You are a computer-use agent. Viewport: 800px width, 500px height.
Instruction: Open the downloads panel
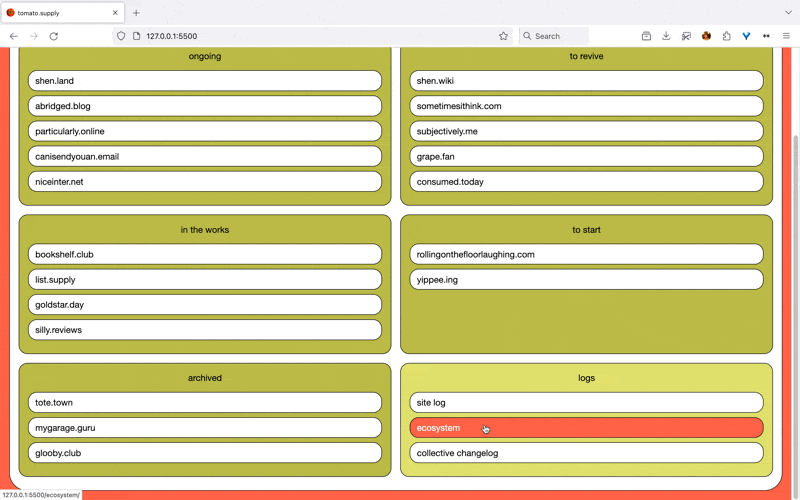666,36
